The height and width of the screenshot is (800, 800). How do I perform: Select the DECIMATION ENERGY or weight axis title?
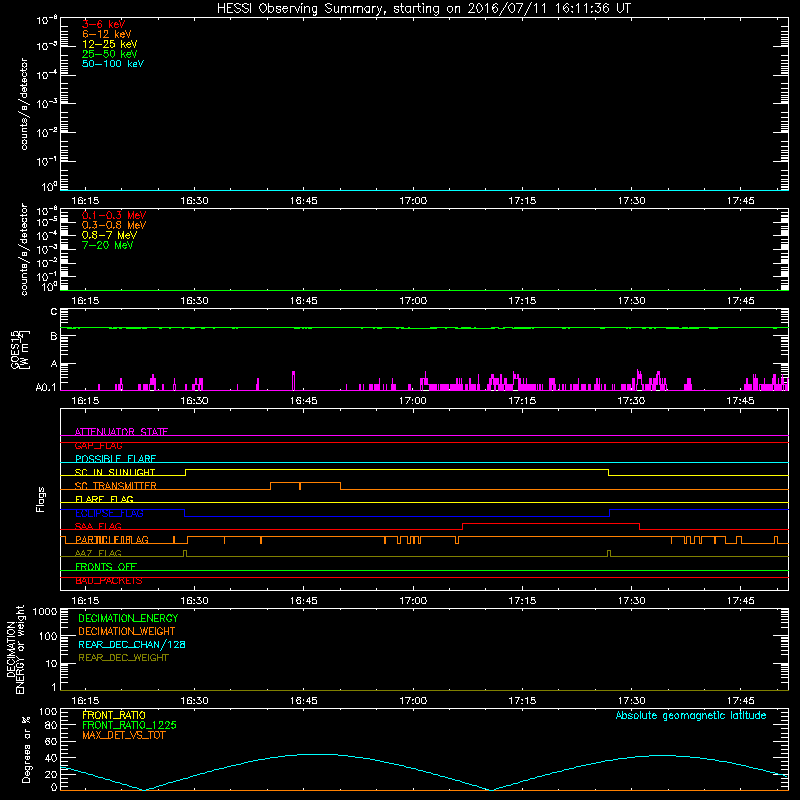point(15,649)
